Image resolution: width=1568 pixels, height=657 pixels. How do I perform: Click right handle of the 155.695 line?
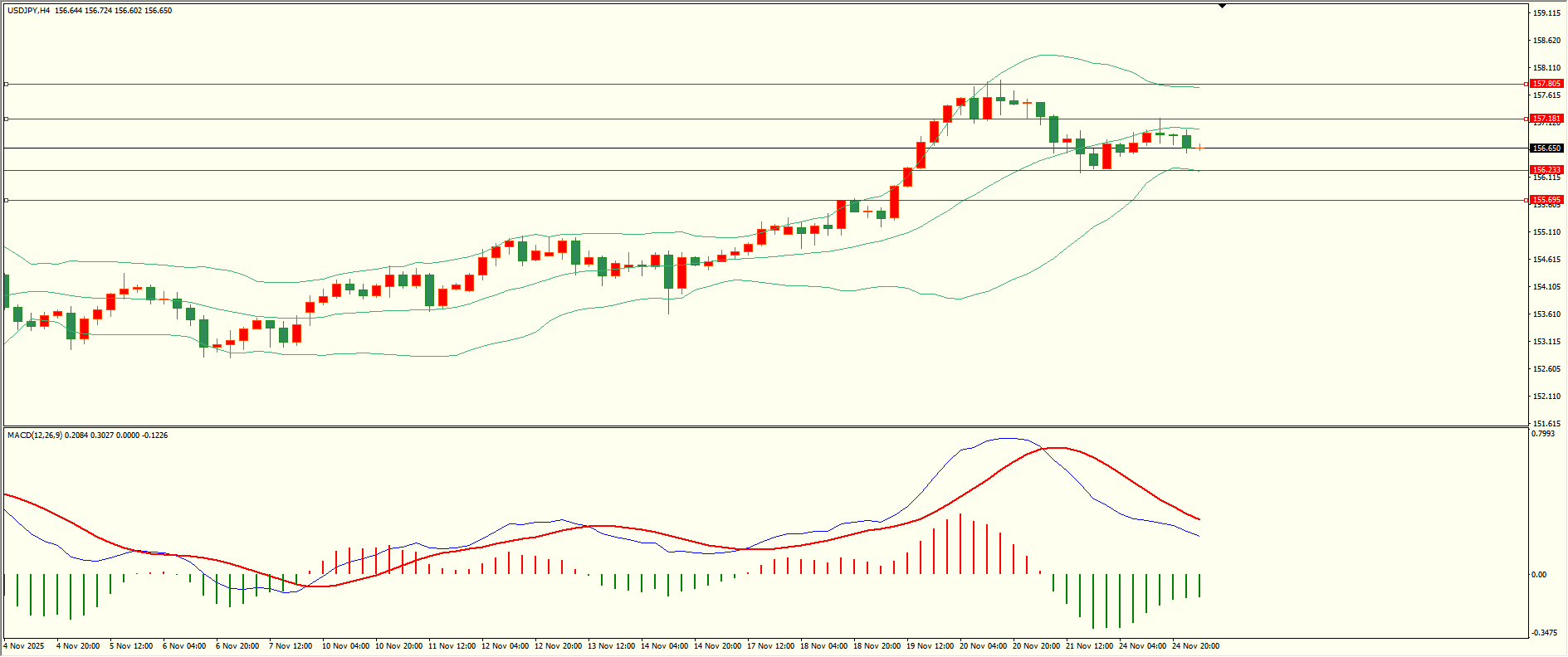pos(1526,200)
